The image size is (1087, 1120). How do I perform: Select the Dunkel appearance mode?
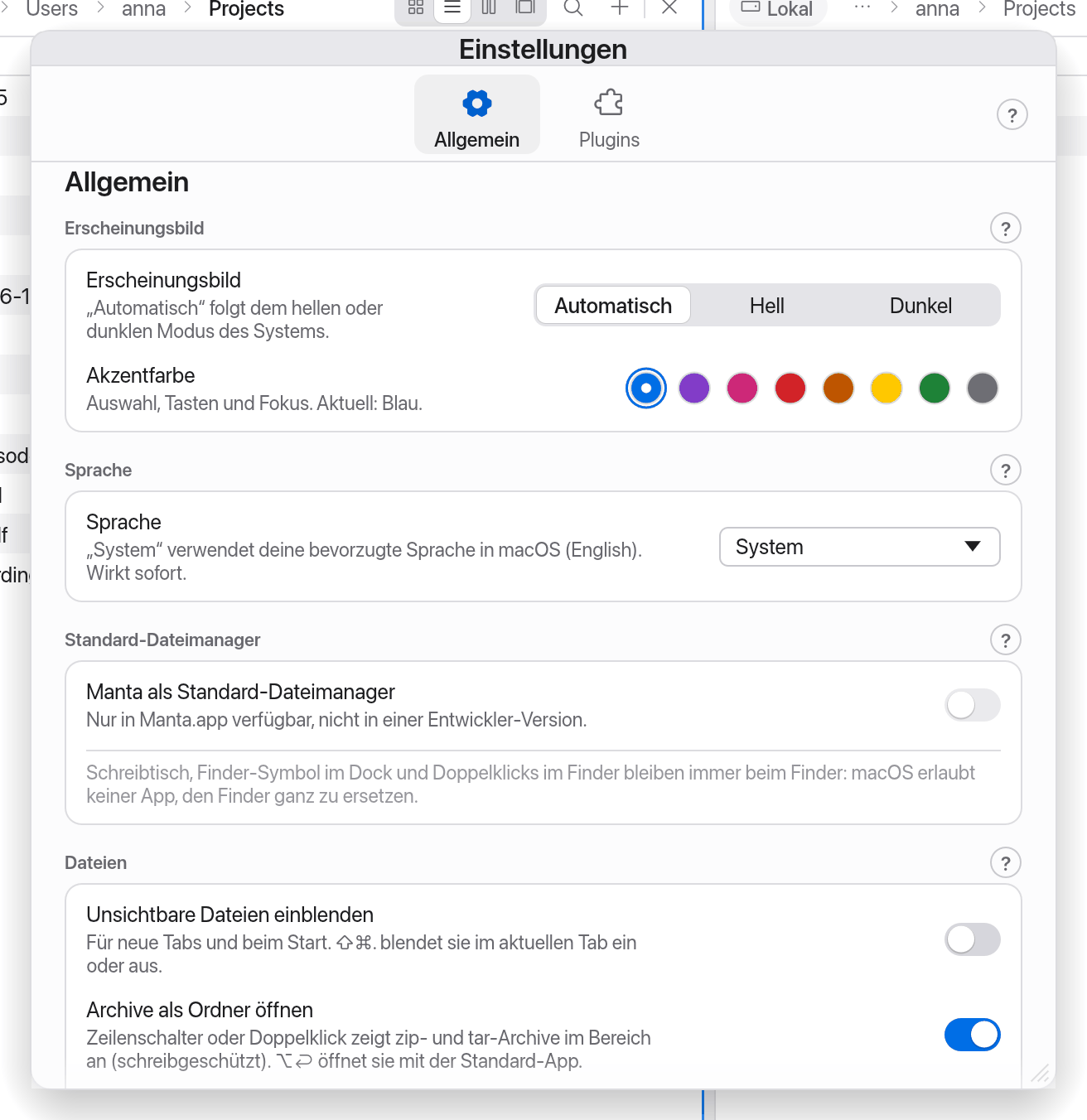pyautogui.click(x=921, y=306)
